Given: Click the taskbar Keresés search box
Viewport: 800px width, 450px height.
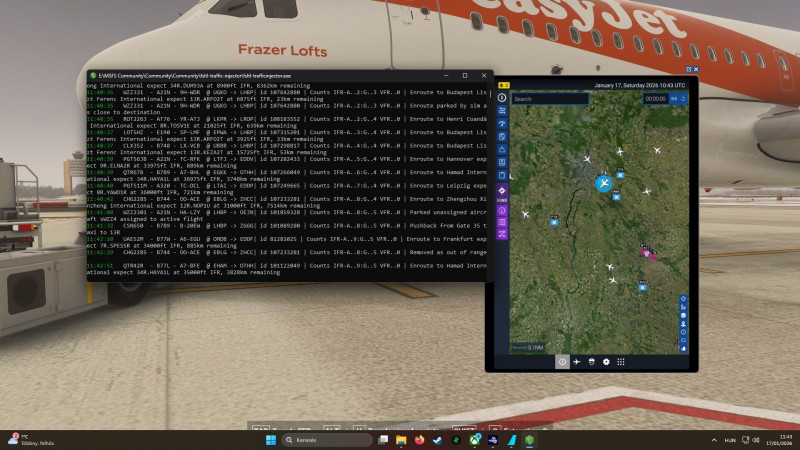Looking at the screenshot, I should click(327, 440).
